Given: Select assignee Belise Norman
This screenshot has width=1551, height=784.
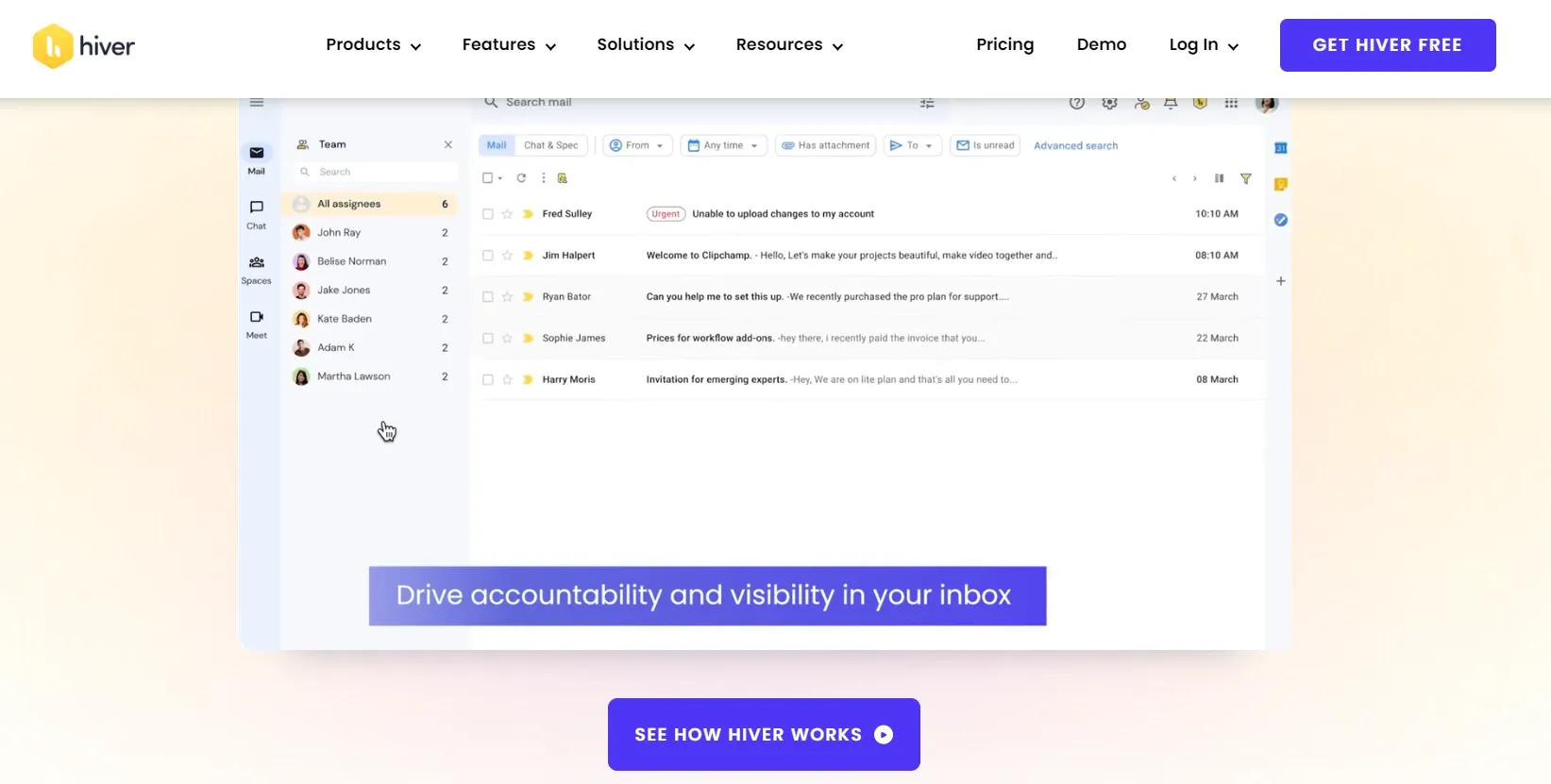Looking at the screenshot, I should pos(372,261).
